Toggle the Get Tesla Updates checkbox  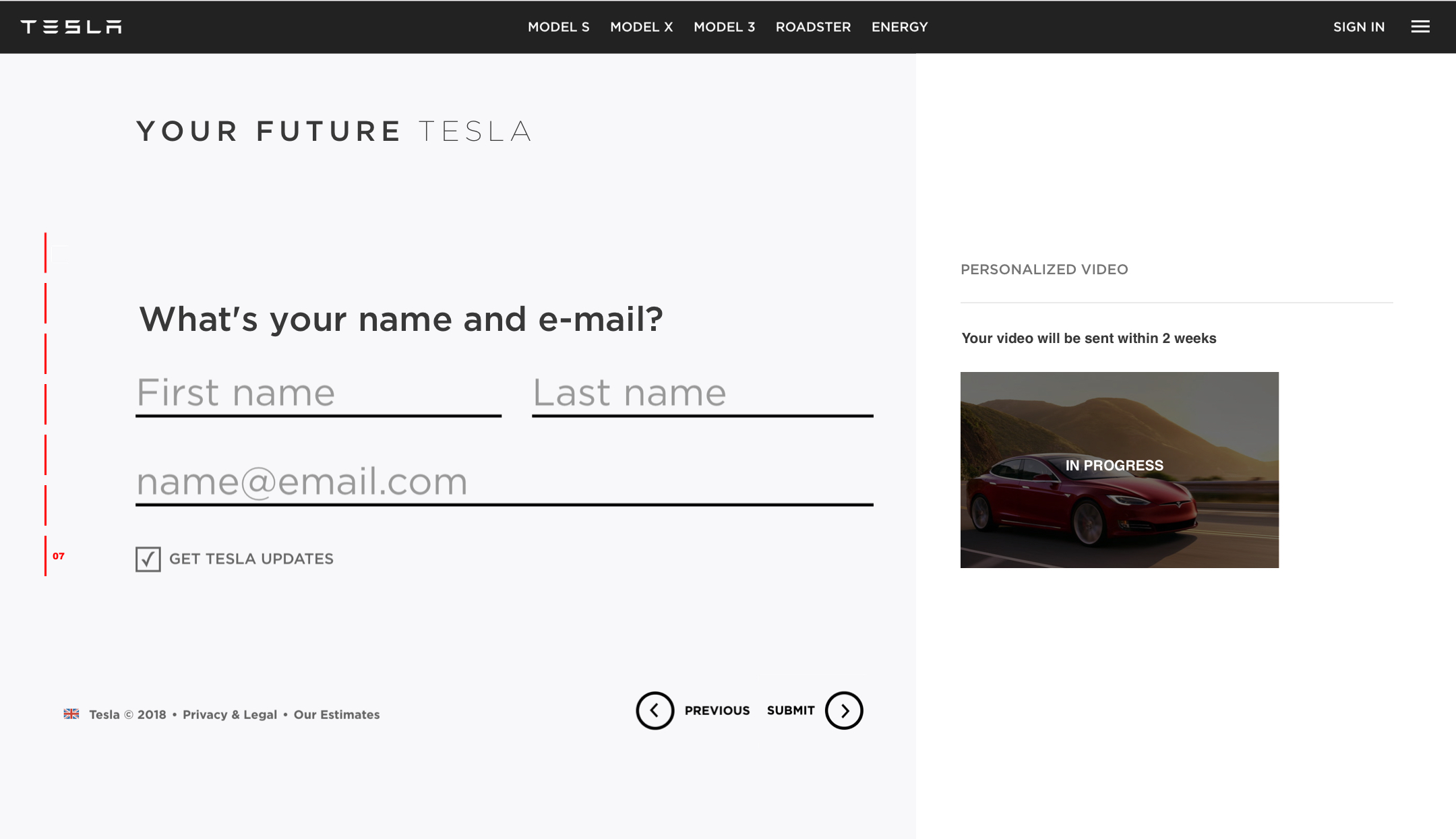click(x=148, y=559)
